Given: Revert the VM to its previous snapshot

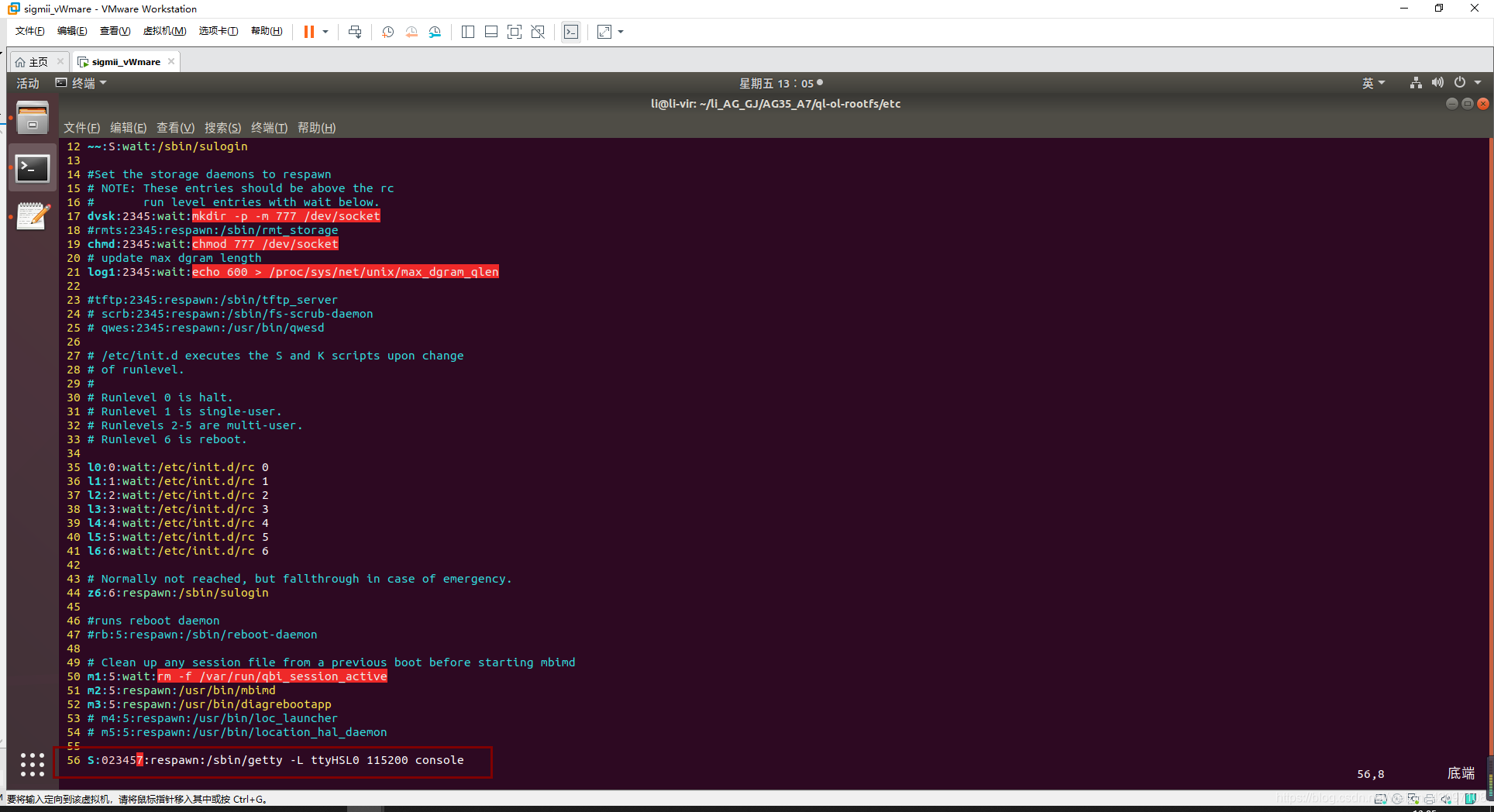Looking at the screenshot, I should [x=411, y=32].
